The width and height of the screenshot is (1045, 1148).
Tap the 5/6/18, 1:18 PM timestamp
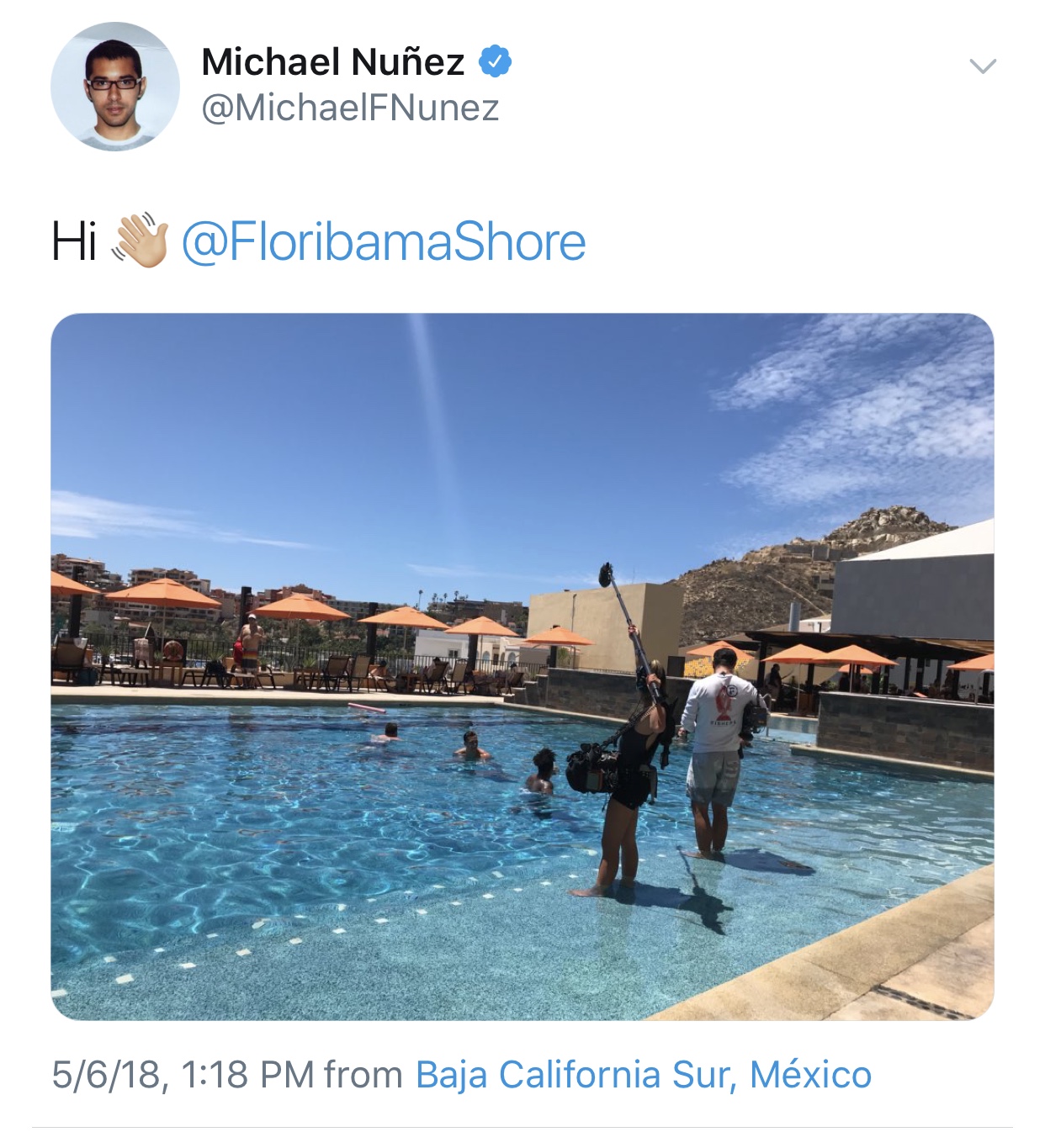[x=183, y=1074]
